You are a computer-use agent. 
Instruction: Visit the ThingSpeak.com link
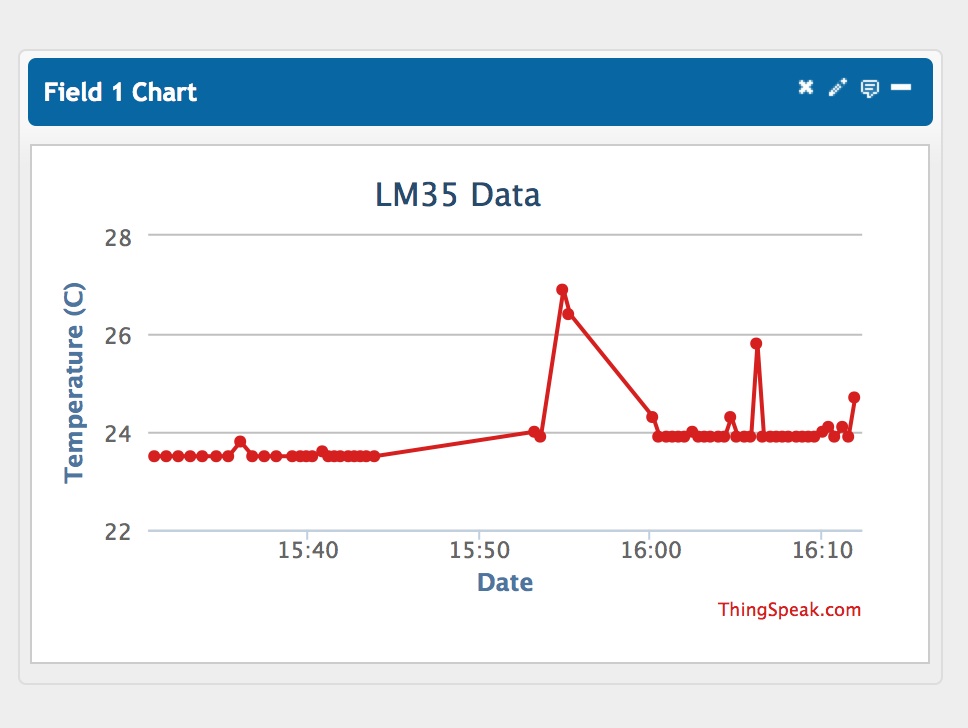click(x=790, y=609)
